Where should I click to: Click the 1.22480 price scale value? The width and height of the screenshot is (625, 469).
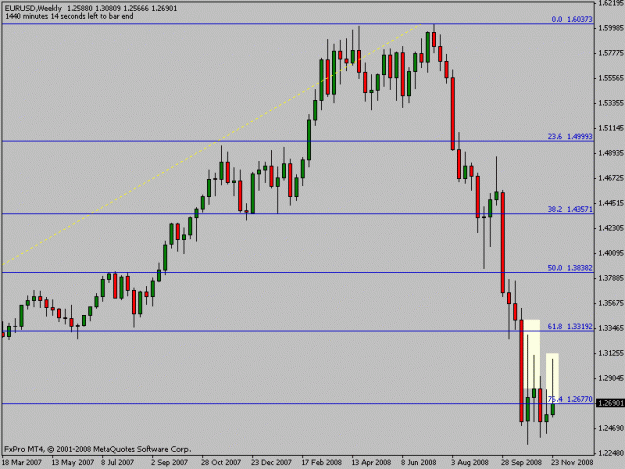tap(611, 453)
